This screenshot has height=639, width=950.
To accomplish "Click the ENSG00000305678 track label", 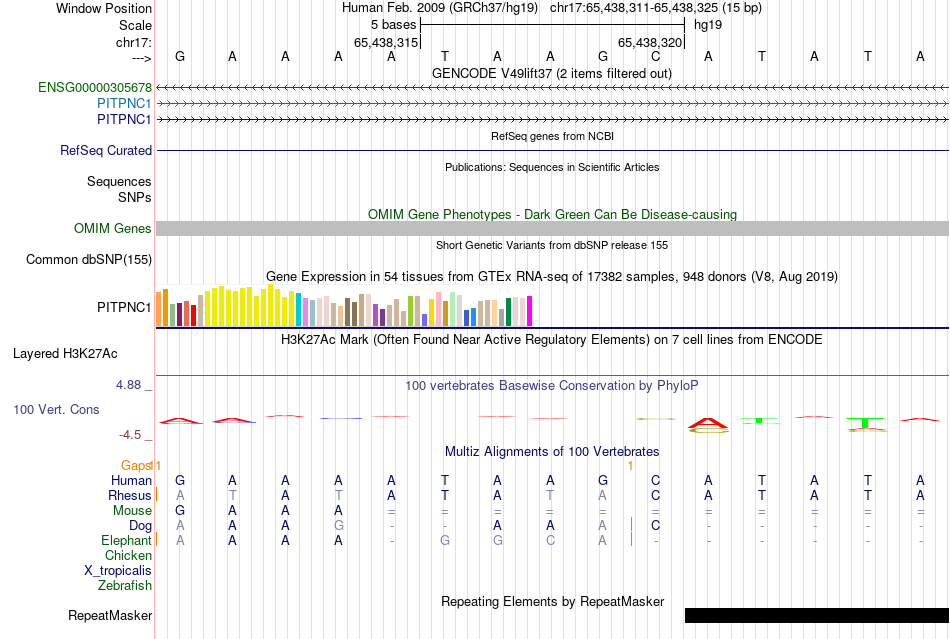I will (95, 87).
